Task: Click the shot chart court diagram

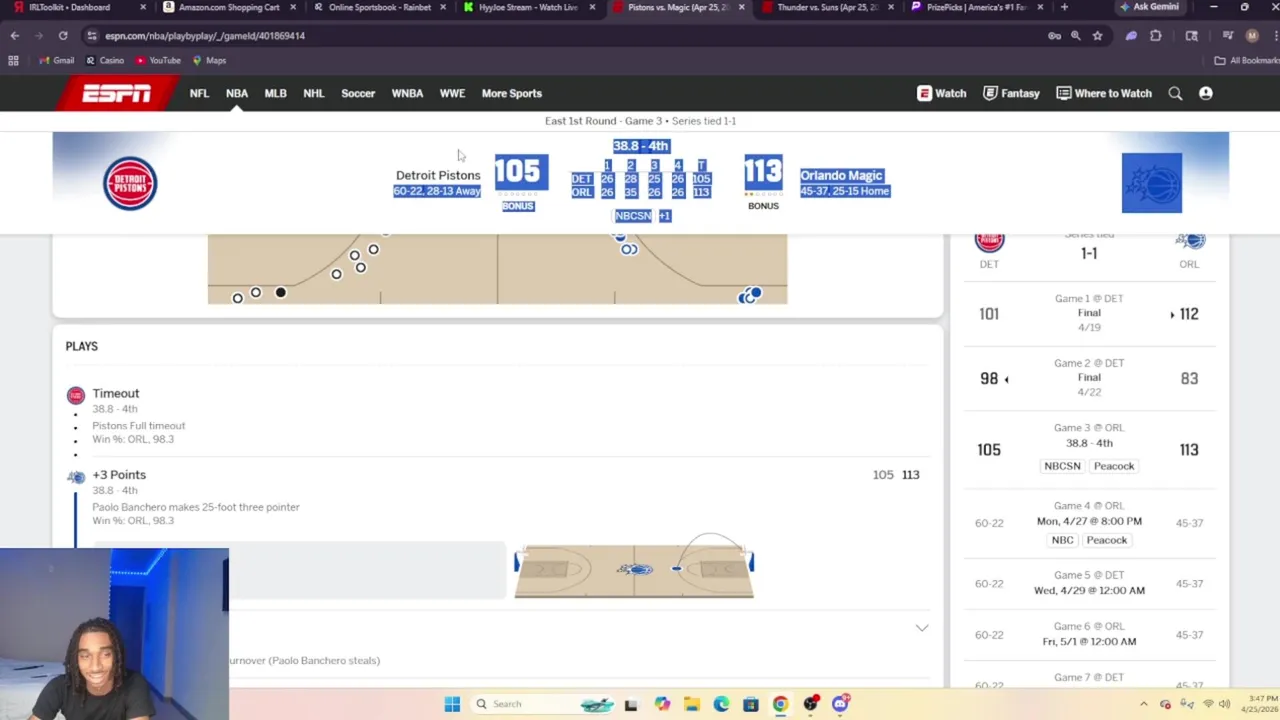Action: [497, 268]
